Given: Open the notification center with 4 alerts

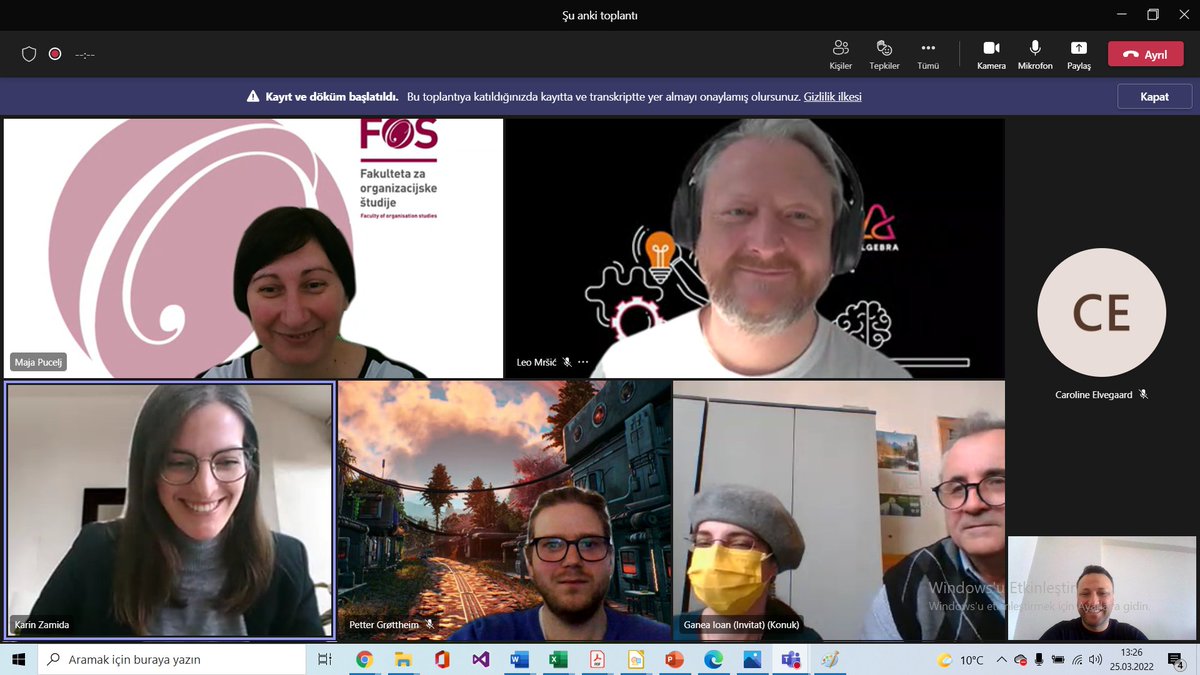Looking at the screenshot, I should tap(1178, 660).
